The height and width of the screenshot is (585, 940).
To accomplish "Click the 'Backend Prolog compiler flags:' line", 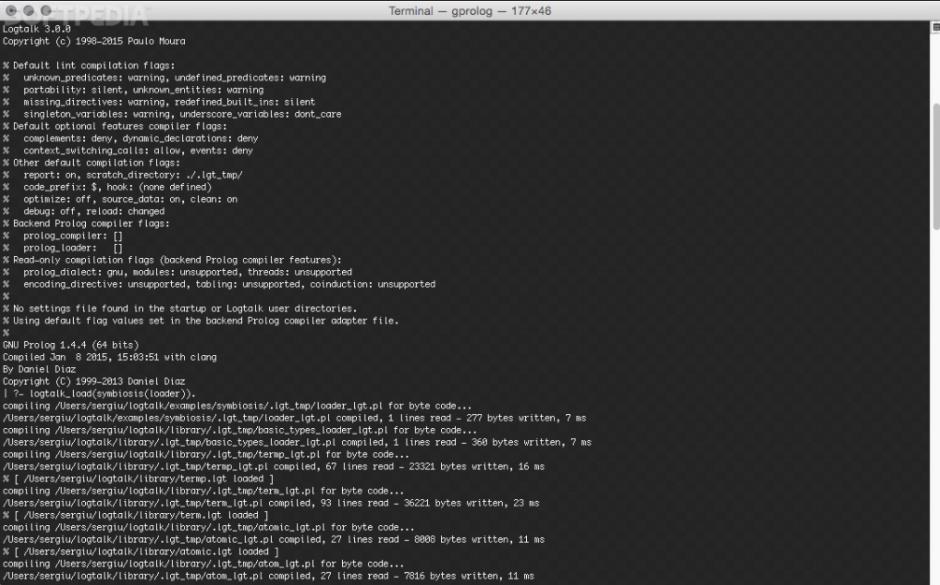I will (86, 224).
